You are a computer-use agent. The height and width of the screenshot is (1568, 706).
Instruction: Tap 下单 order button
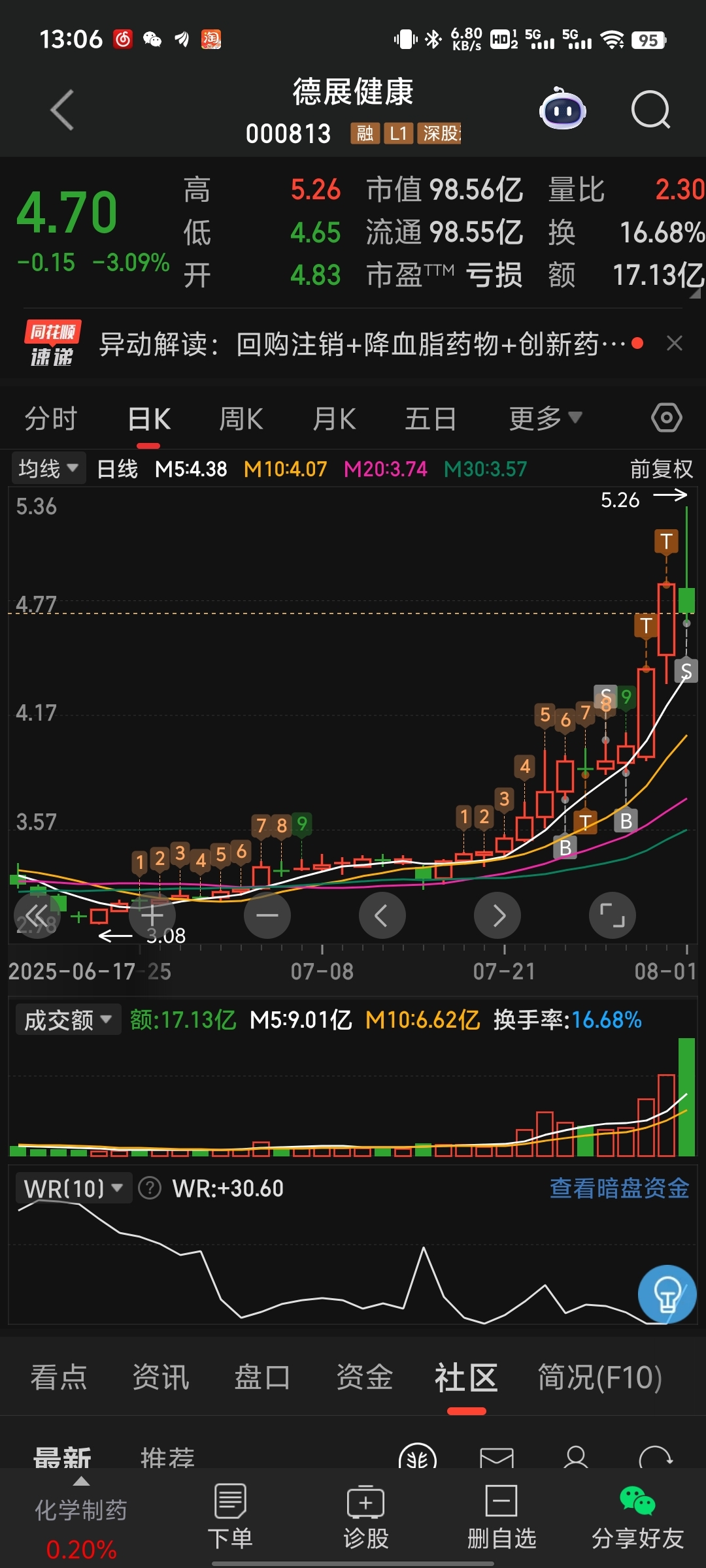(x=230, y=1518)
